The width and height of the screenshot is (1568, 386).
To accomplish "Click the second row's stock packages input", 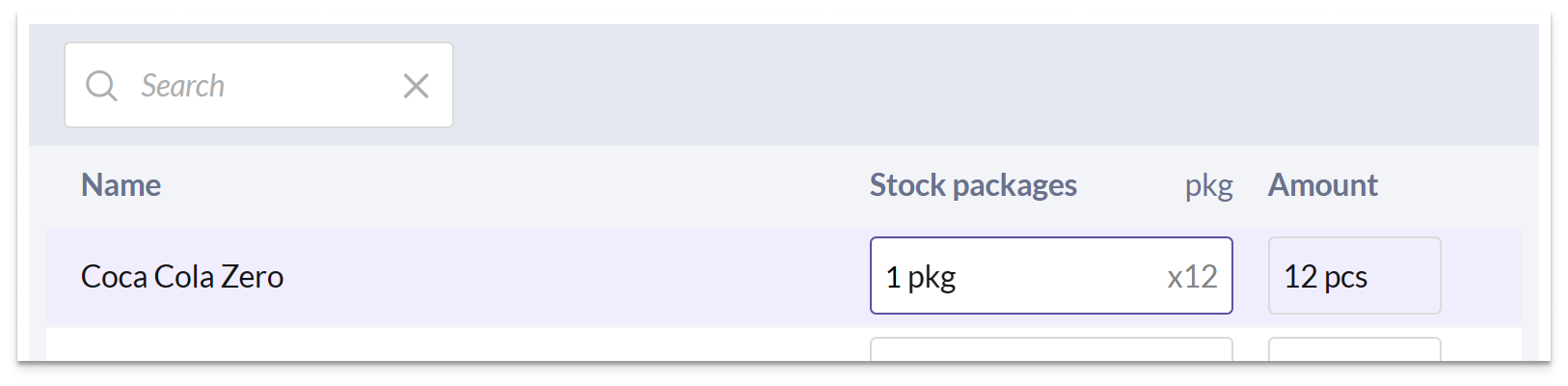I will coord(1051,348).
